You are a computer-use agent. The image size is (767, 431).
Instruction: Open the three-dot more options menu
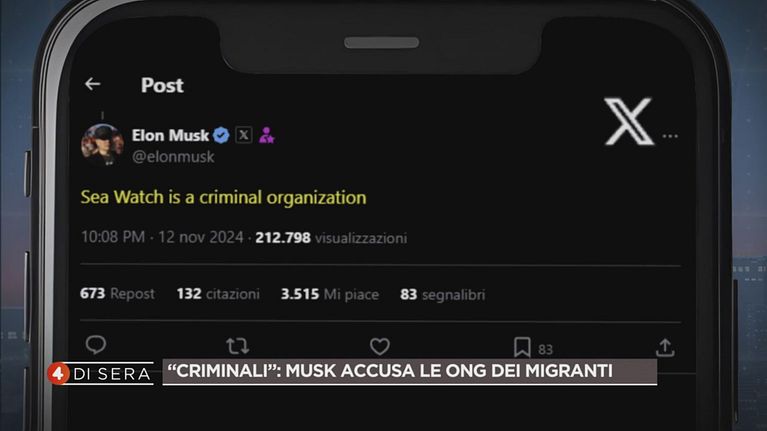pos(670,136)
